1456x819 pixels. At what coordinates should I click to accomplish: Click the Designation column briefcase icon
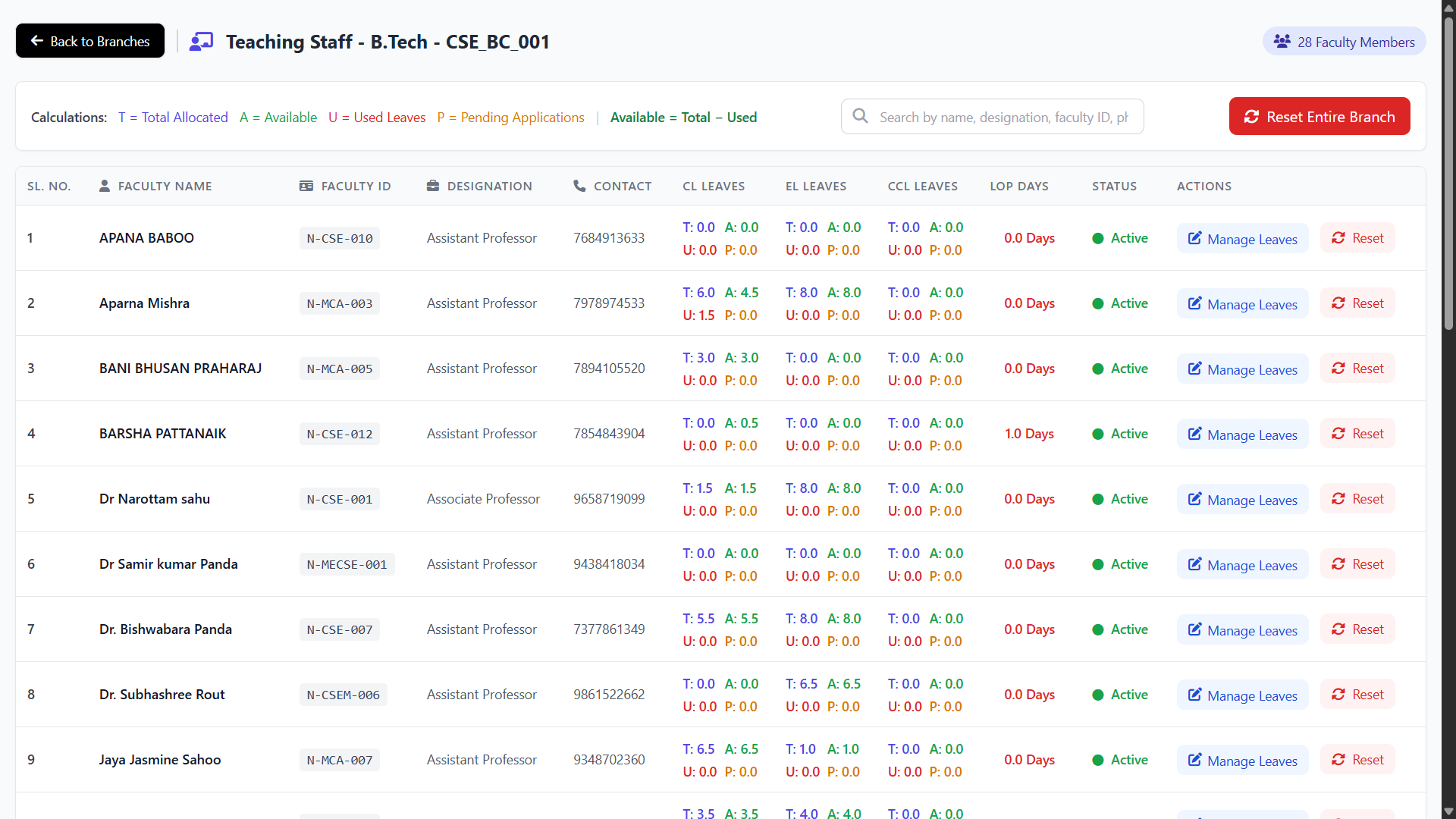point(433,186)
